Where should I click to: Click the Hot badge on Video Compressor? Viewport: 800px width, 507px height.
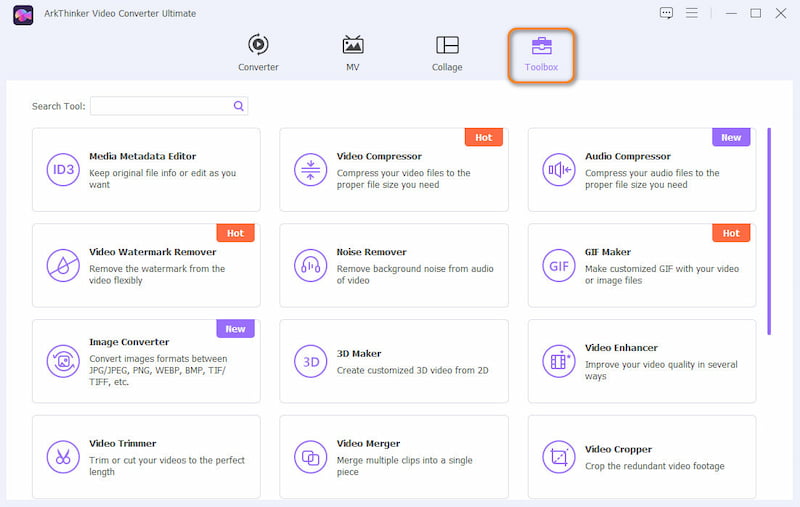pyautogui.click(x=484, y=137)
